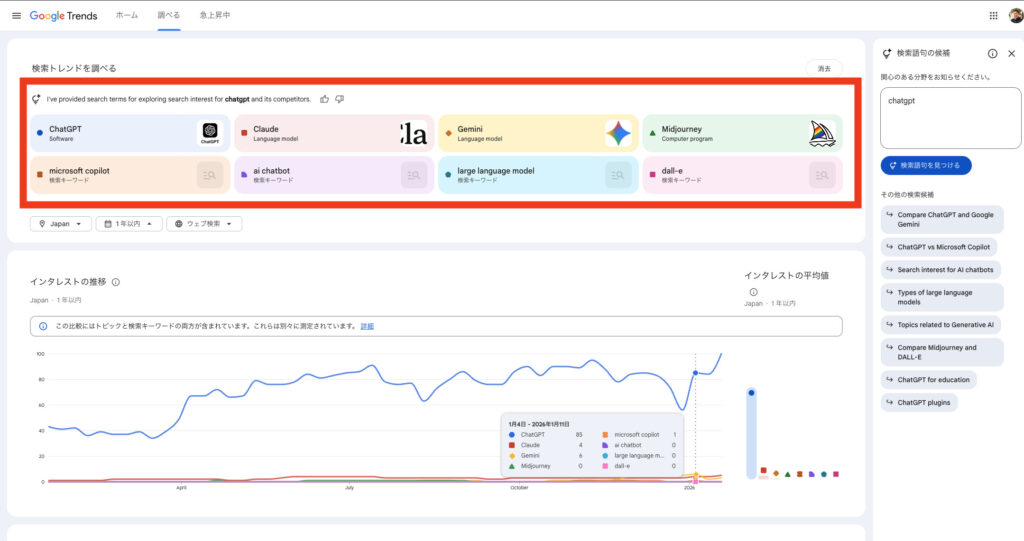The width and height of the screenshot is (1024, 541).
Task: Click the 検索語句を見つける button
Action: point(926,165)
